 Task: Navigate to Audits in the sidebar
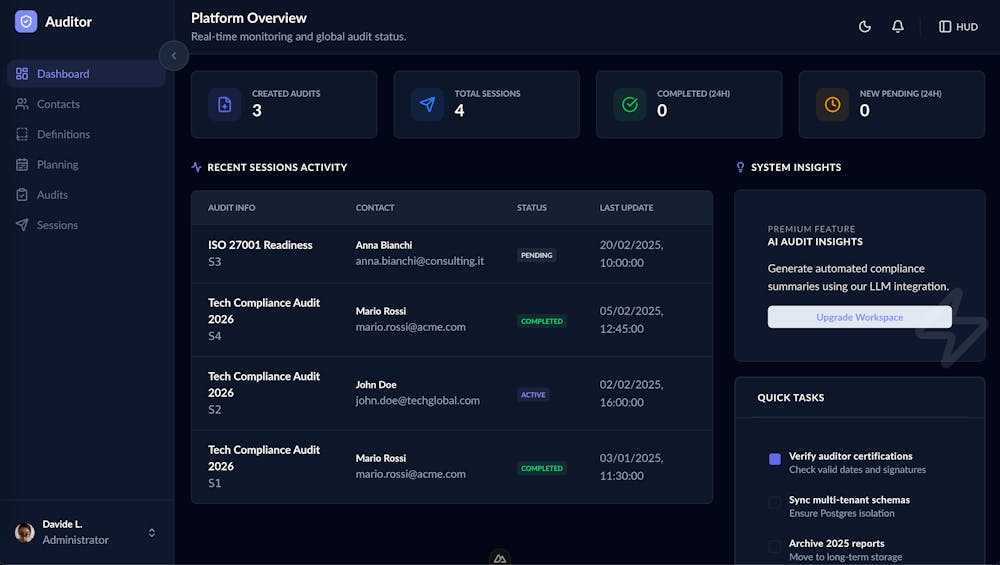[86, 195]
